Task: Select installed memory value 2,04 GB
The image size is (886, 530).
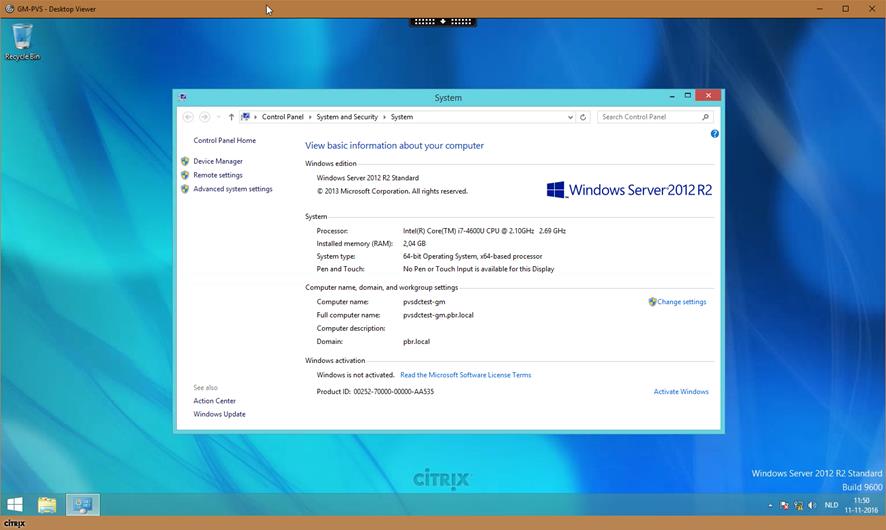Action: point(414,244)
